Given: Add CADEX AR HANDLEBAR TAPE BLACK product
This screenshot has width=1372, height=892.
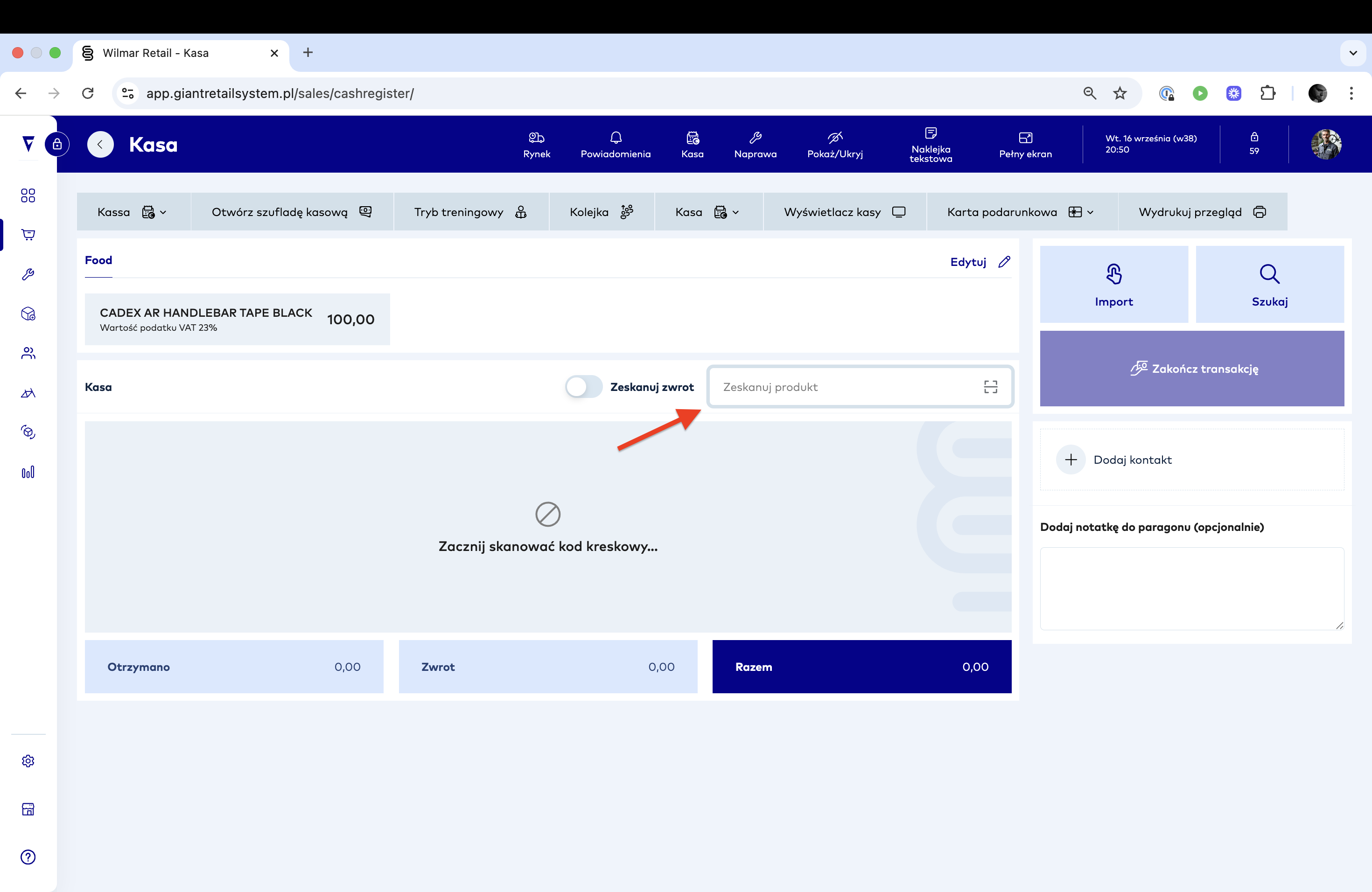Looking at the screenshot, I should (237, 319).
